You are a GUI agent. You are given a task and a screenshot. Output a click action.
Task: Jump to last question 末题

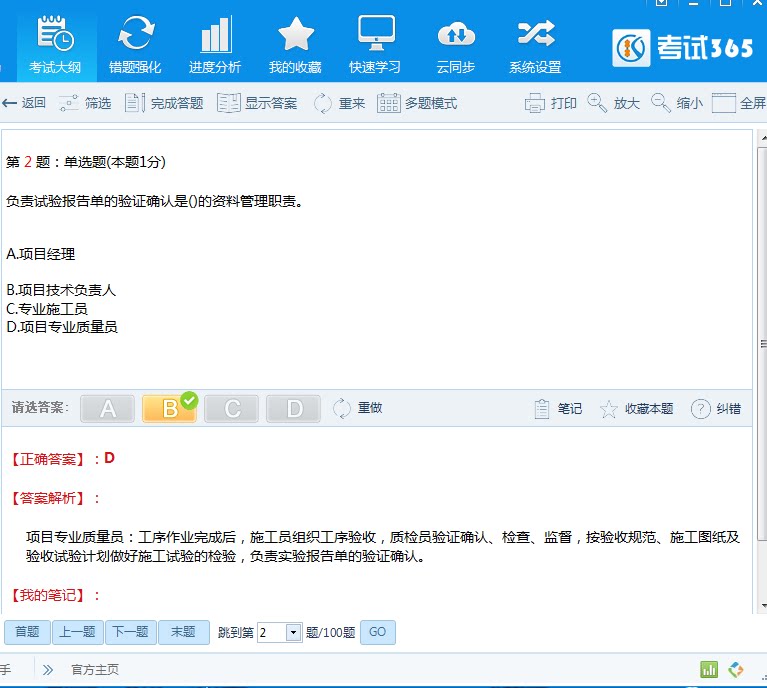coord(183,632)
